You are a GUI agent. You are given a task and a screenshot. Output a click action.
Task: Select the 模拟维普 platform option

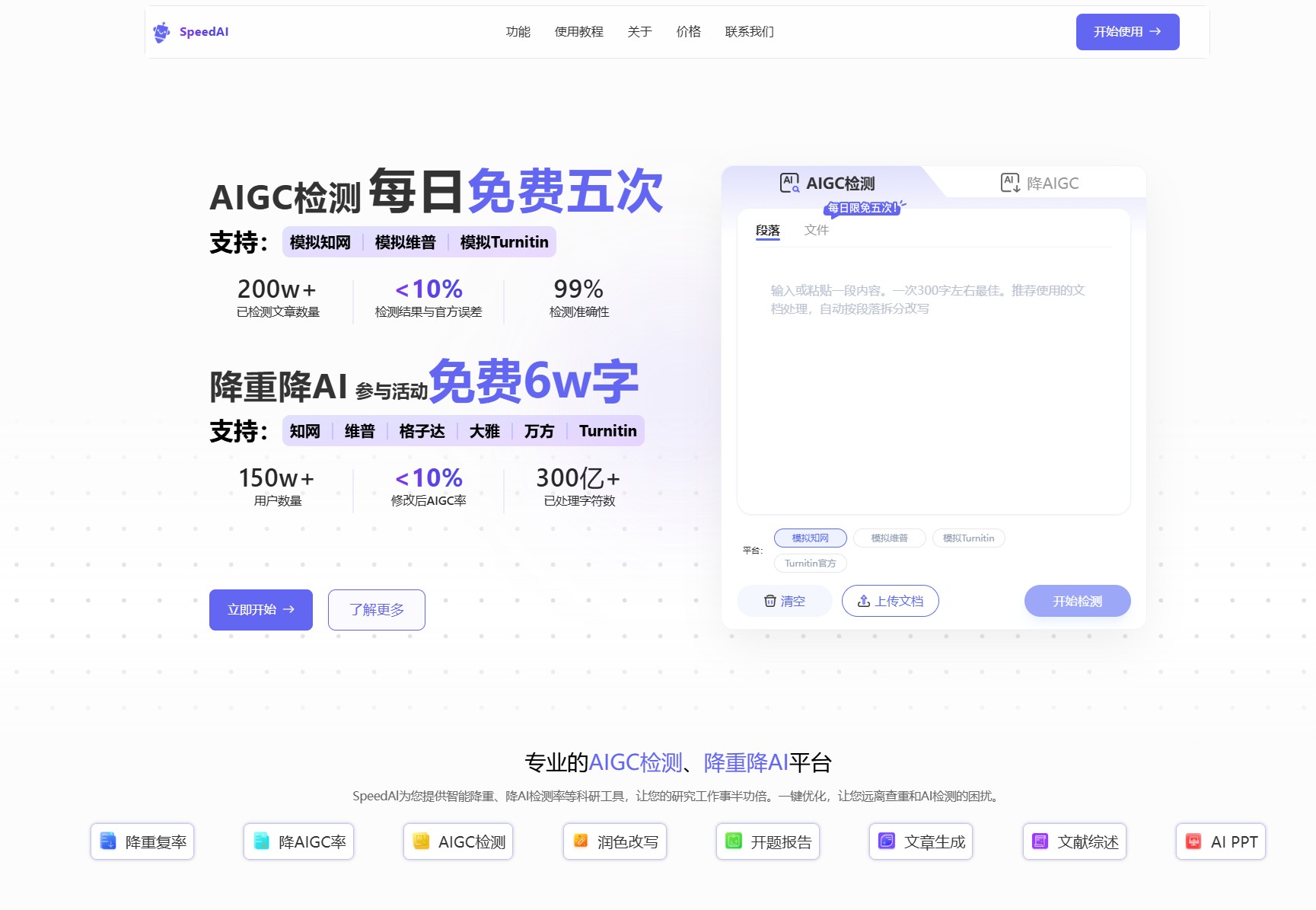(889, 538)
